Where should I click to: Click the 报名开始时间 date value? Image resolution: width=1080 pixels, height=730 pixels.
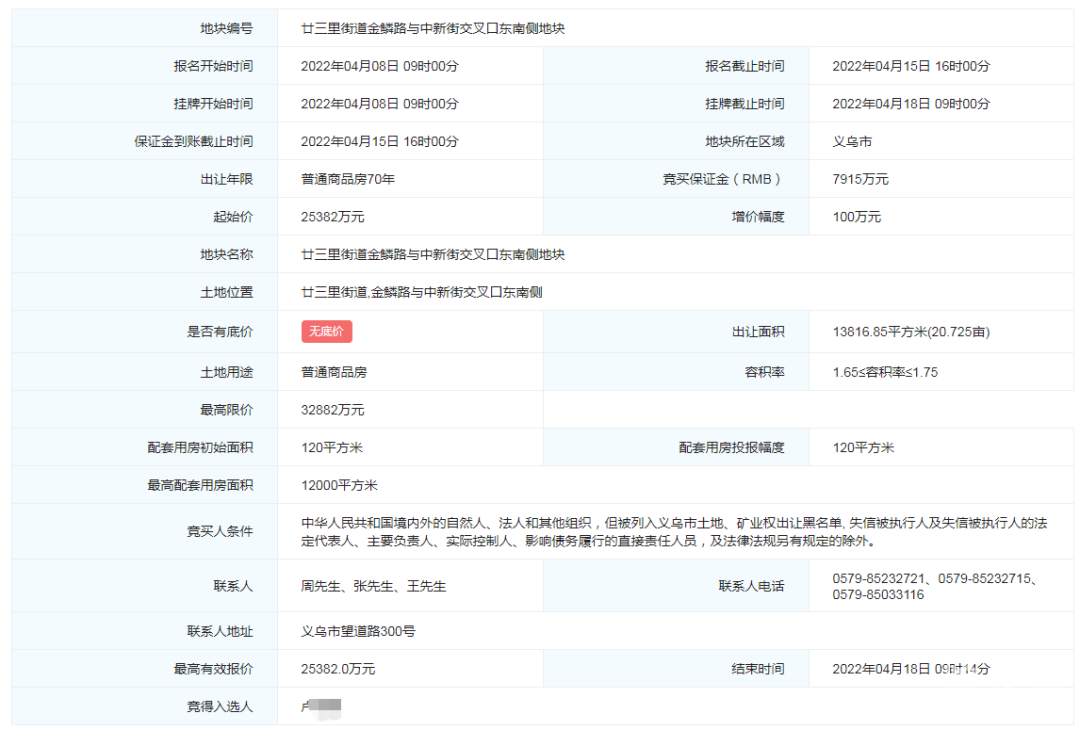tap(380, 66)
